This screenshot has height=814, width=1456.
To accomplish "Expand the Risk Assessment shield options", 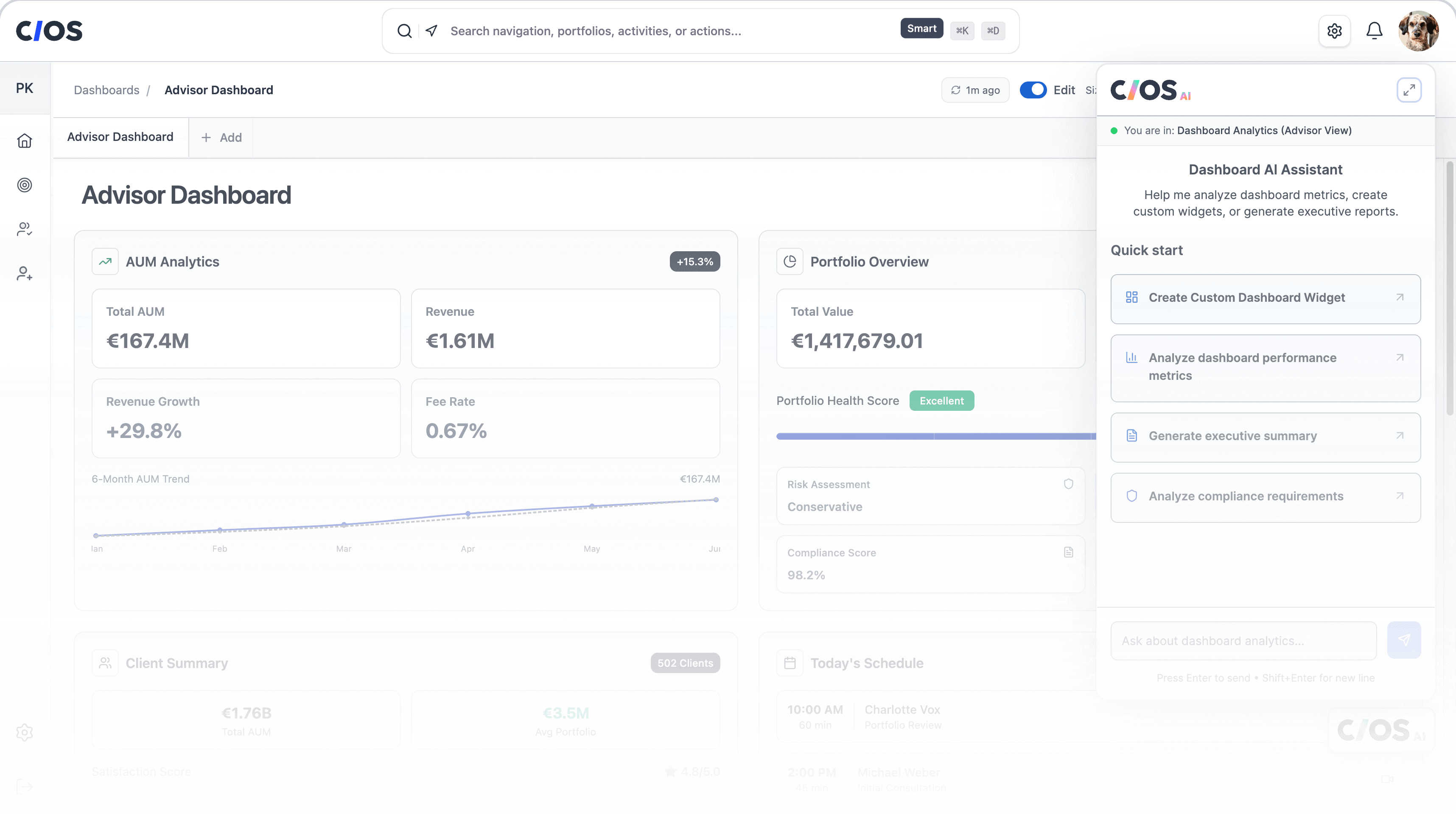I will 1068,484.
